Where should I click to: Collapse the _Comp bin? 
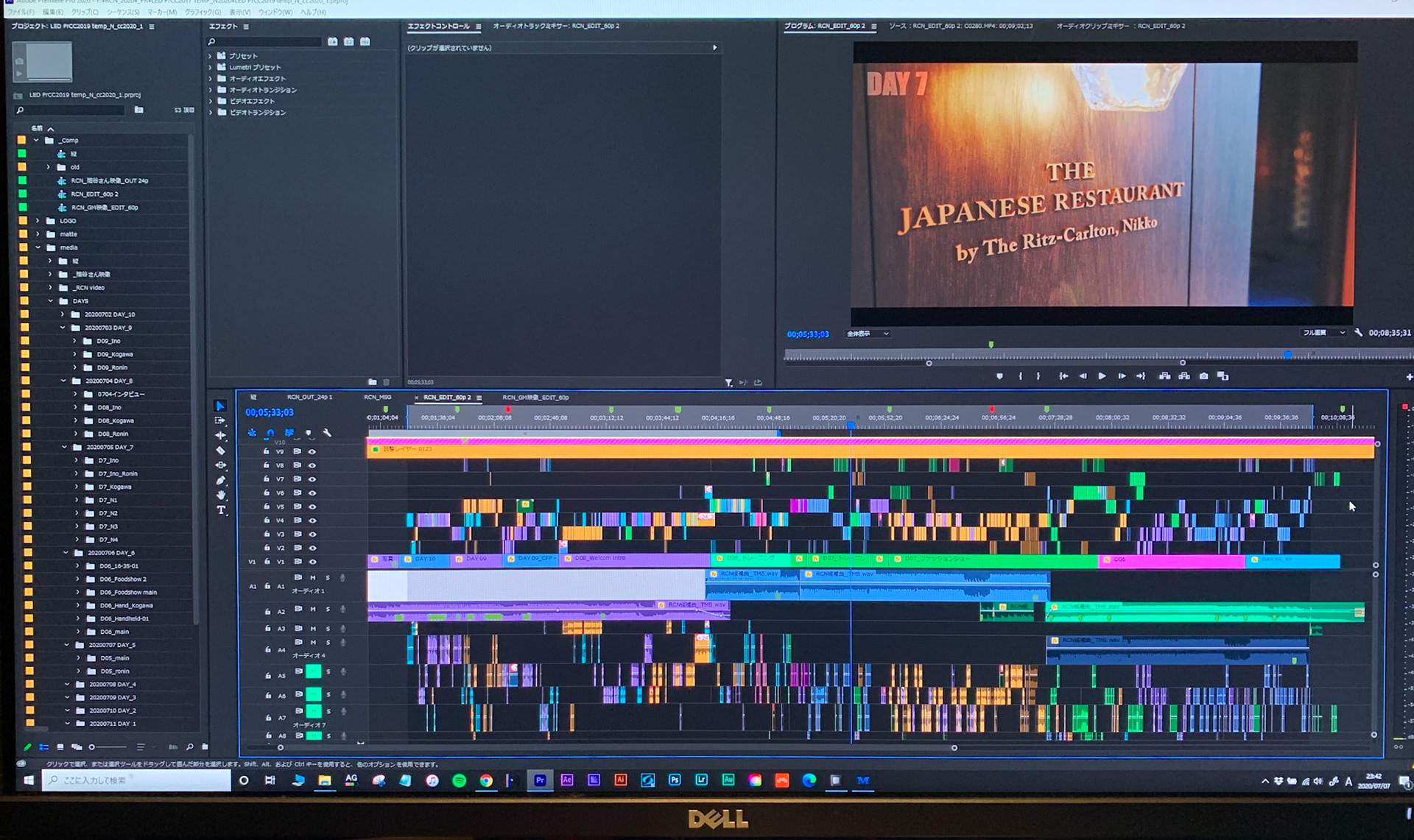tap(36, 140)
